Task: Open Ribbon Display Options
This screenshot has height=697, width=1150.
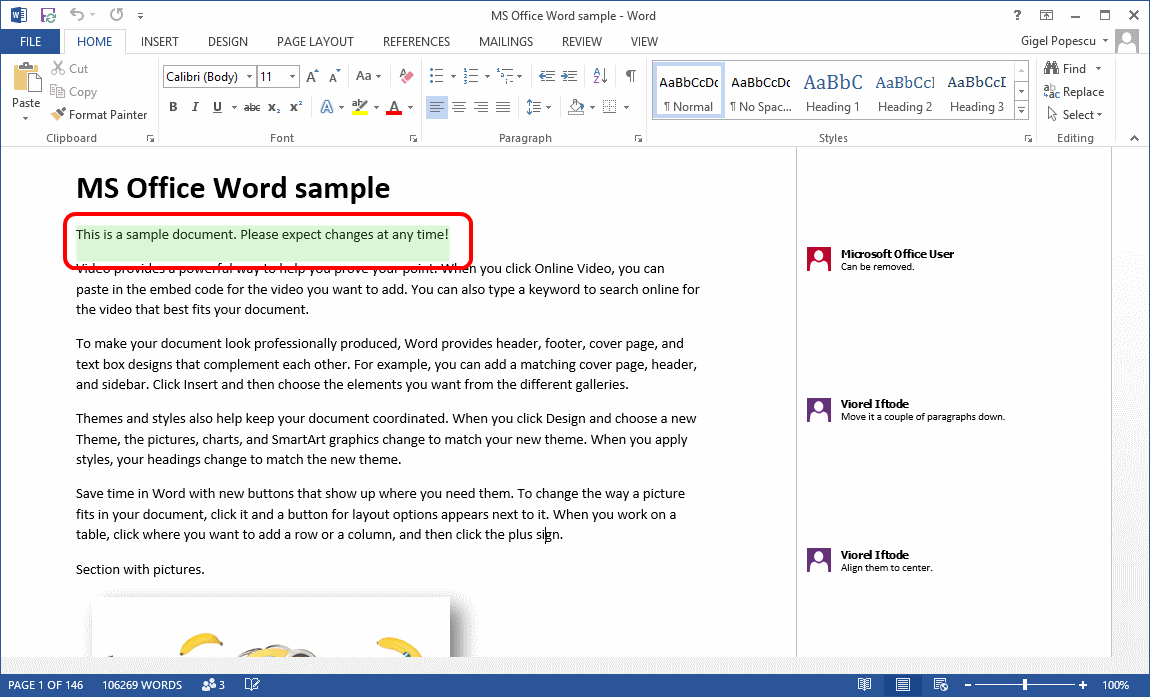Action: click(x=1047, y=15)
